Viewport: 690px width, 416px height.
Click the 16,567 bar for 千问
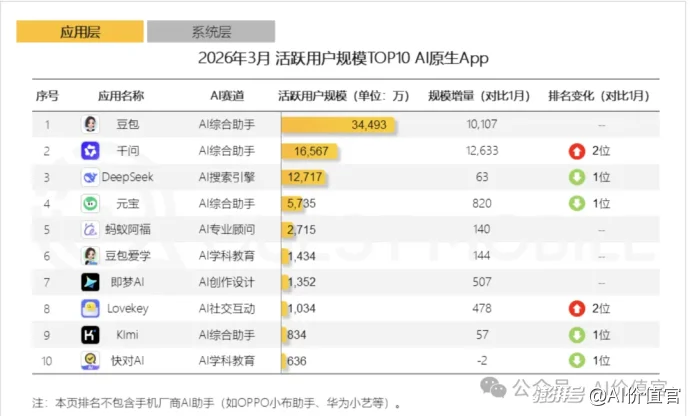(309, 151)
